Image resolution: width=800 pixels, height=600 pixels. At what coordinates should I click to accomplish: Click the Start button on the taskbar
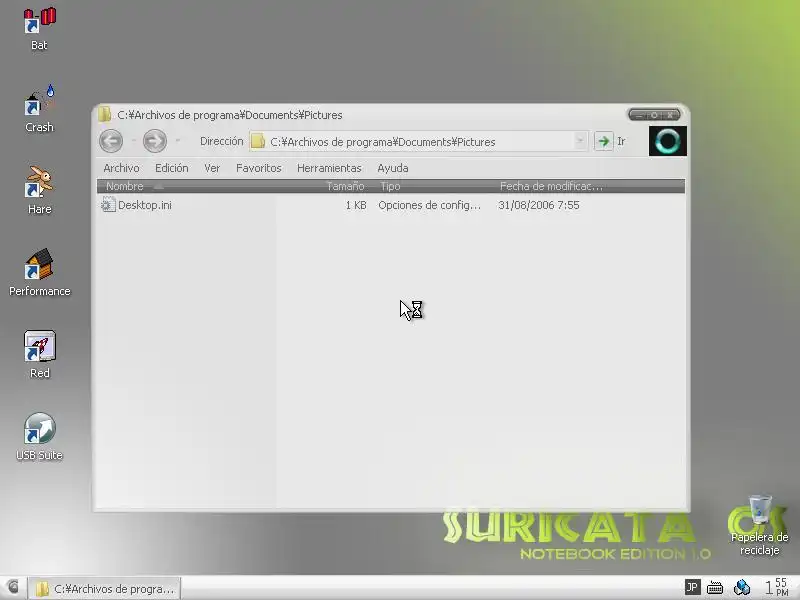pos(13,588)
